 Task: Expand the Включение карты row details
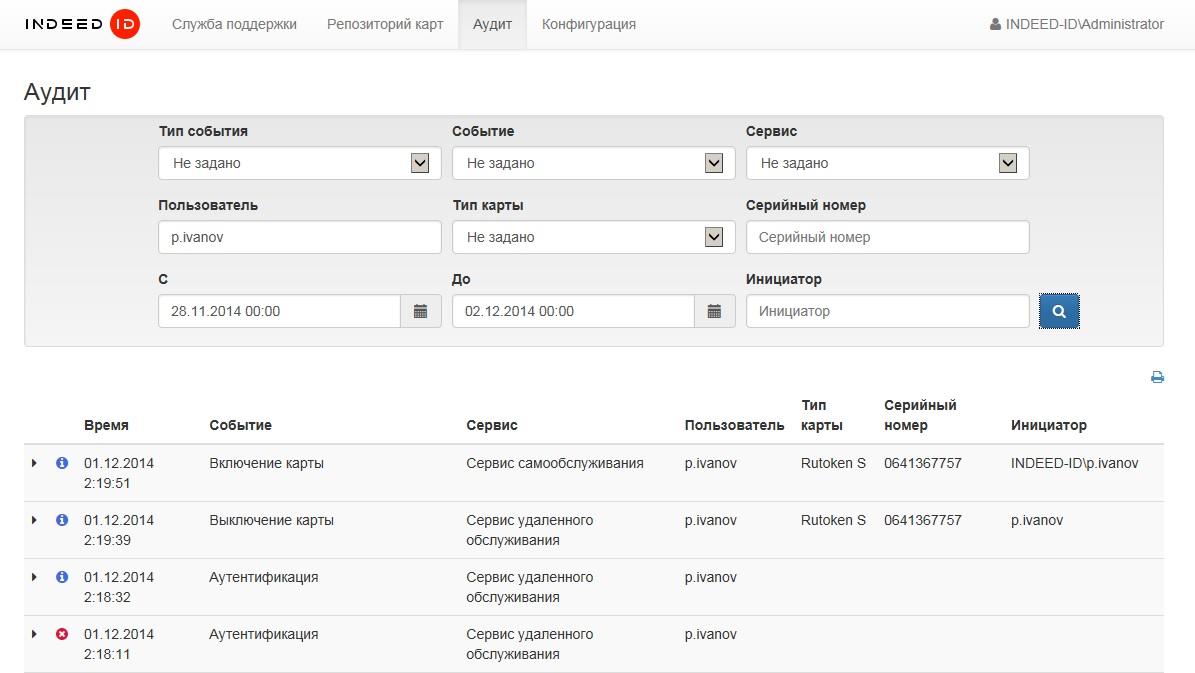pyautogui.click(x=34, y=464)
